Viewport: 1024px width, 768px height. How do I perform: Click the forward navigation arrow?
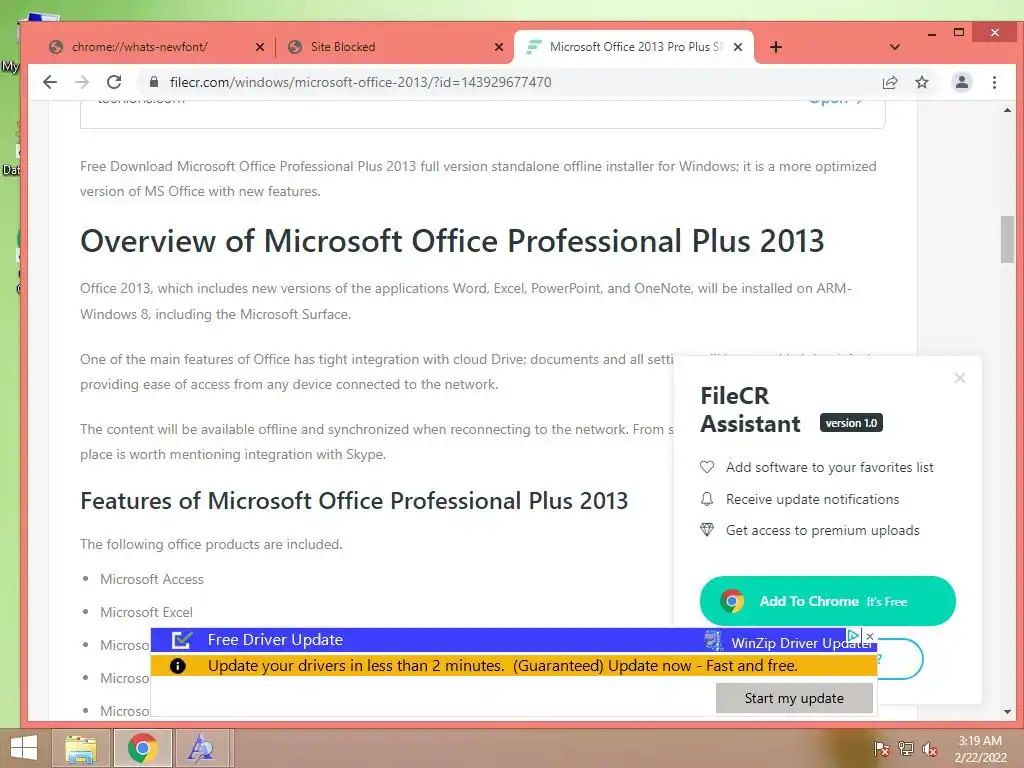[82, 82]
